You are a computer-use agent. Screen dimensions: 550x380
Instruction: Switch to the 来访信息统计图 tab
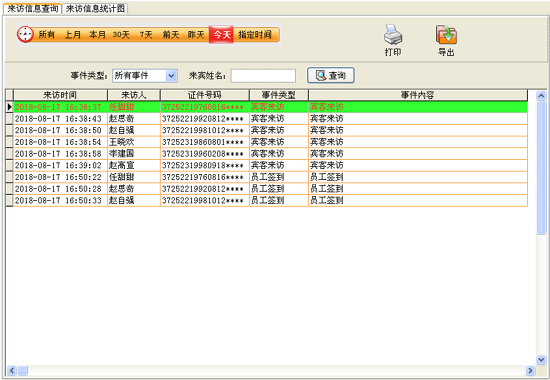[x=95, y=9]
